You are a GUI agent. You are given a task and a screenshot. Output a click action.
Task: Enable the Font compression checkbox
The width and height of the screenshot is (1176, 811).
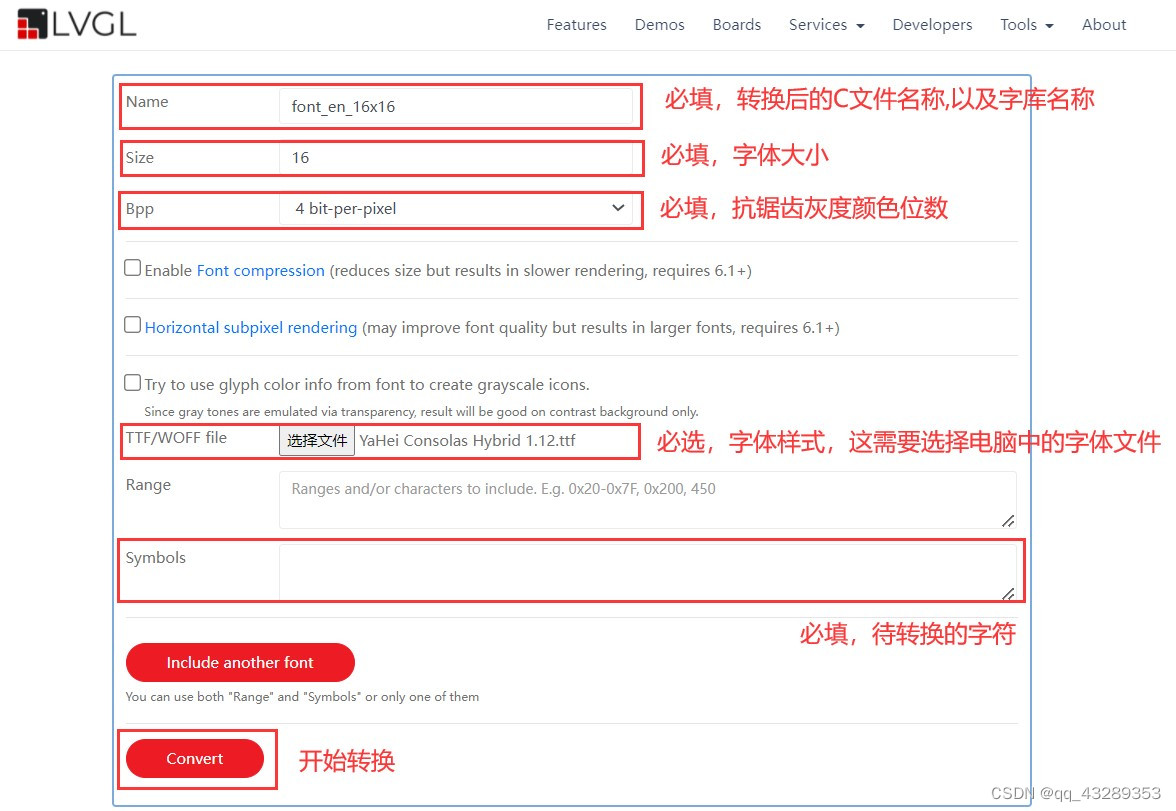coord(133,268)
